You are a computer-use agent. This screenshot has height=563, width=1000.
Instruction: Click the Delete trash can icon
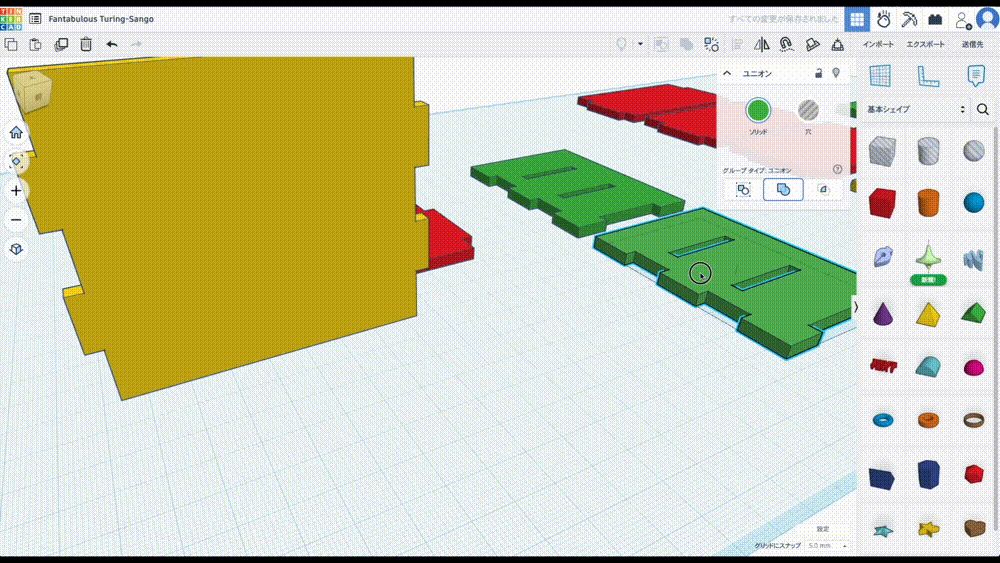pos(86,44)
